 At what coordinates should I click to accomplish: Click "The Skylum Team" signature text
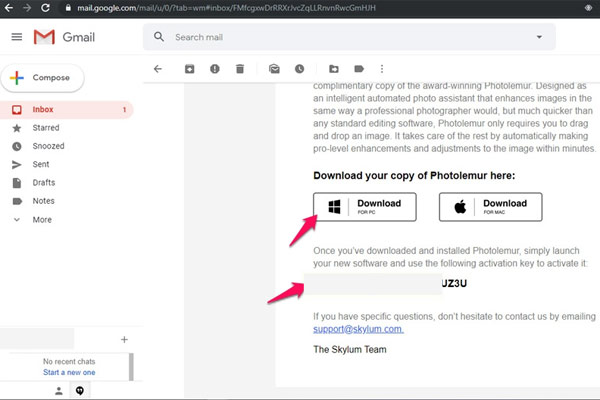pos(350,349)
